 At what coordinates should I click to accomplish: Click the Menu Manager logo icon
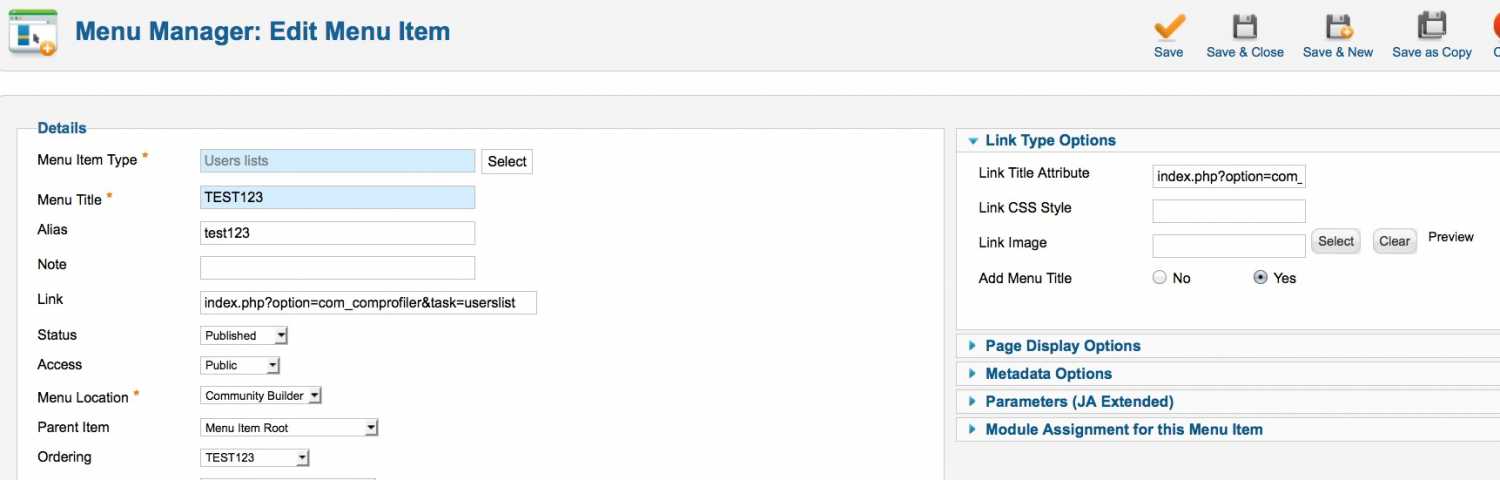(x=33, y=32)
